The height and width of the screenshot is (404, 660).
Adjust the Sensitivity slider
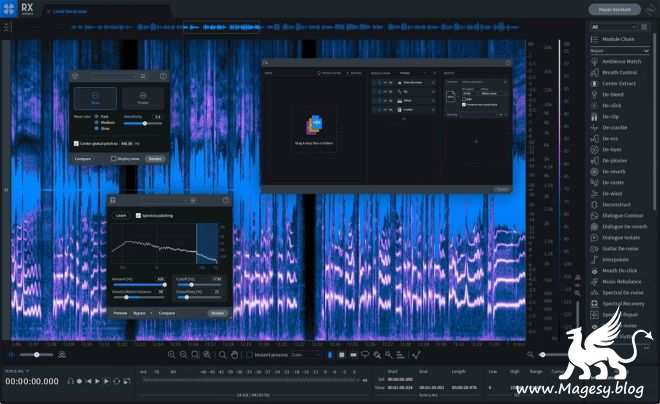[x=143, y=123]
